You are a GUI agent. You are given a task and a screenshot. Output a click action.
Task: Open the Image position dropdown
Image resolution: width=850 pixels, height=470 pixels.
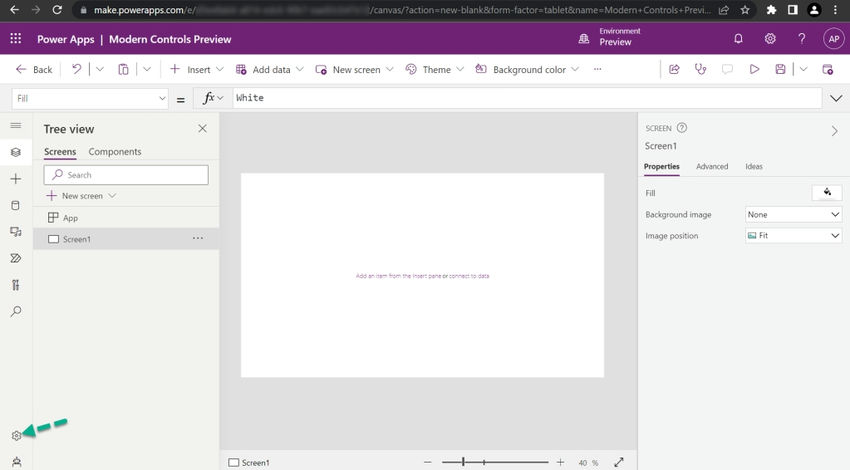tap(793, 235)
